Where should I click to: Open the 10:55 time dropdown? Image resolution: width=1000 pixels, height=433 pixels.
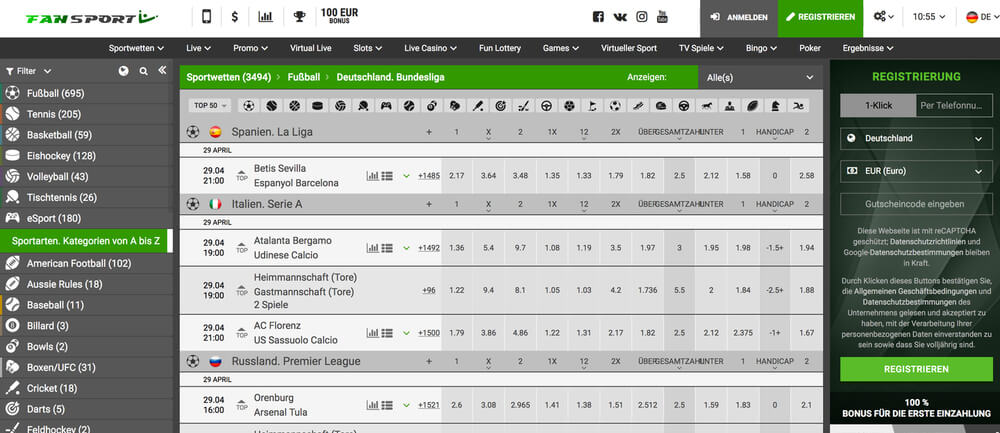[929, 17]
